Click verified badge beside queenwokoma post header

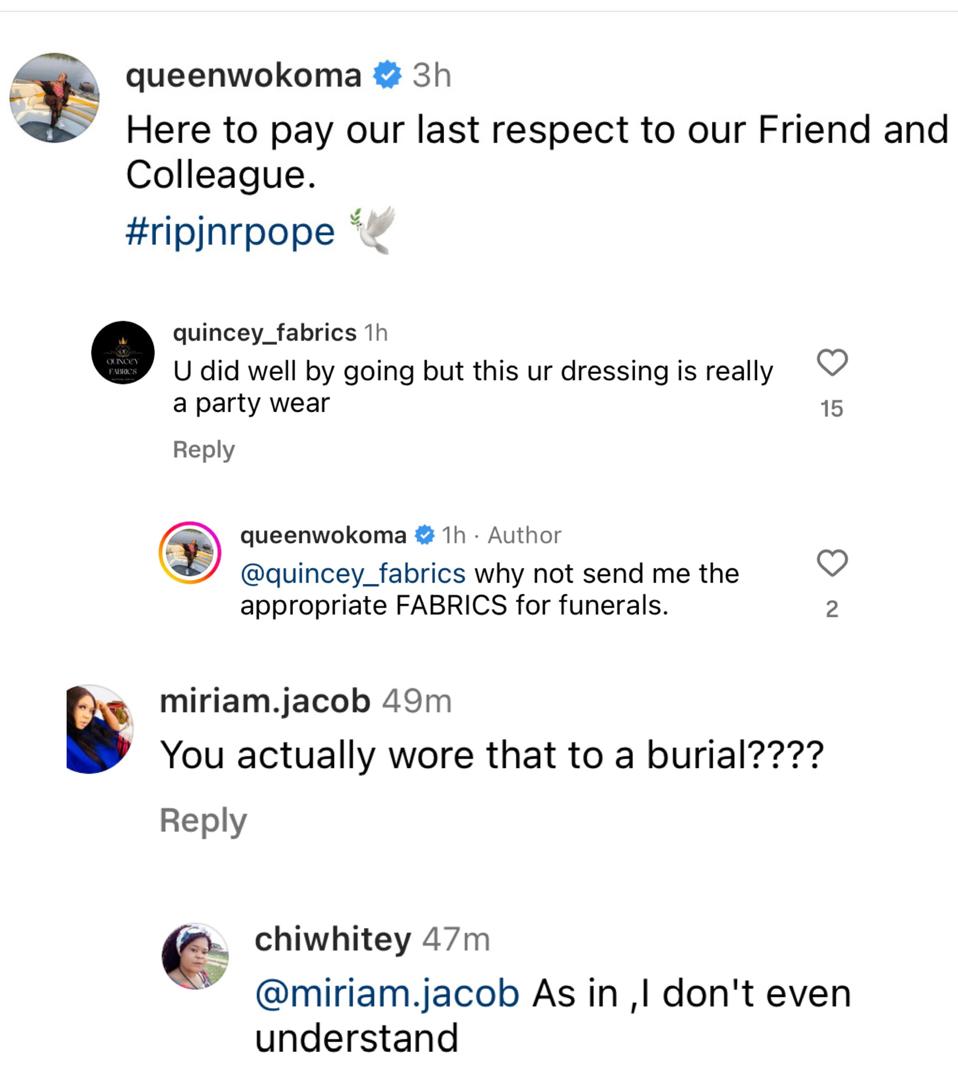click(x=387, y=75)
